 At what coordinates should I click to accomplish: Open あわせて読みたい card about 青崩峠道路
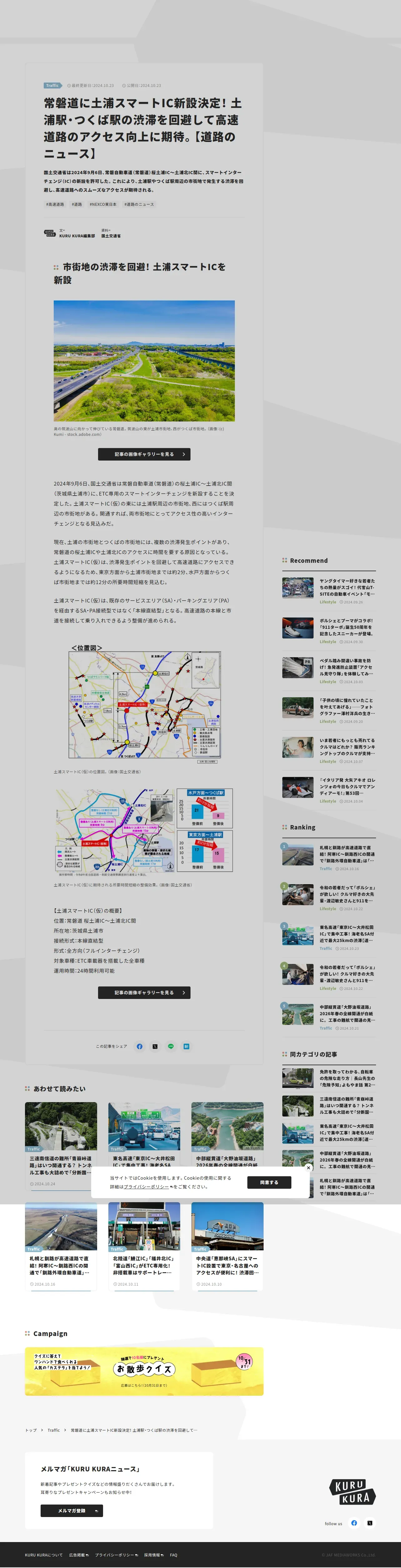(x=61, y=1146)
